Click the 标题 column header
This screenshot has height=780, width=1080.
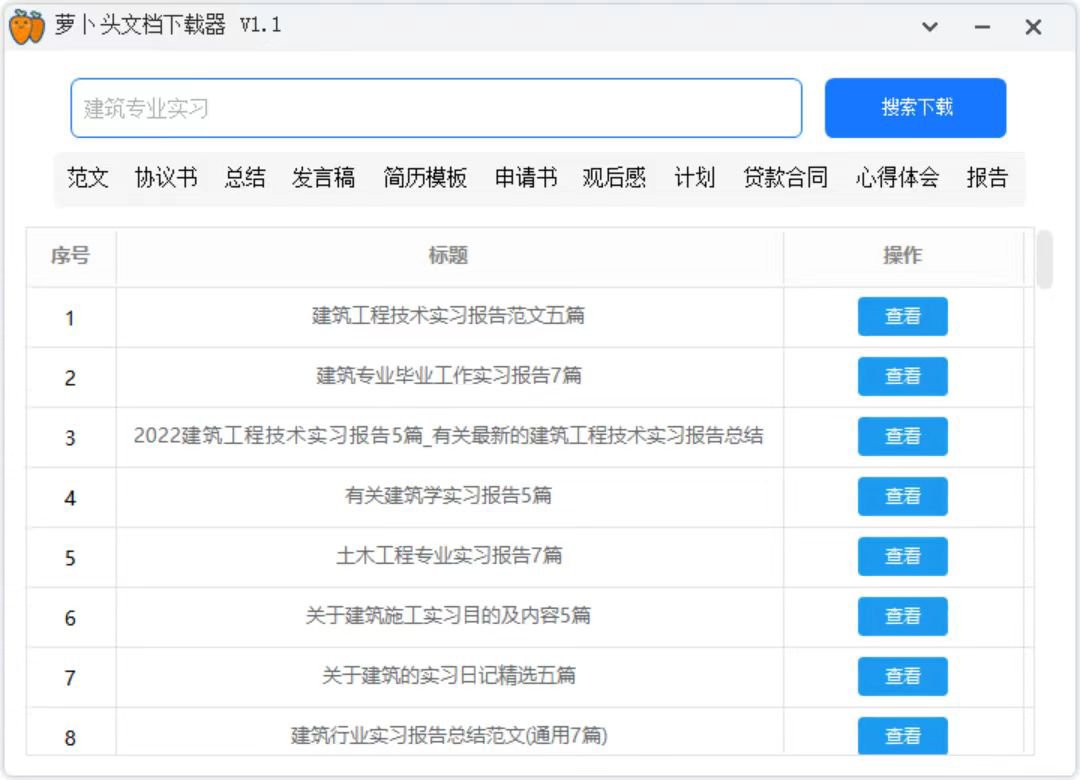(448, 256)
